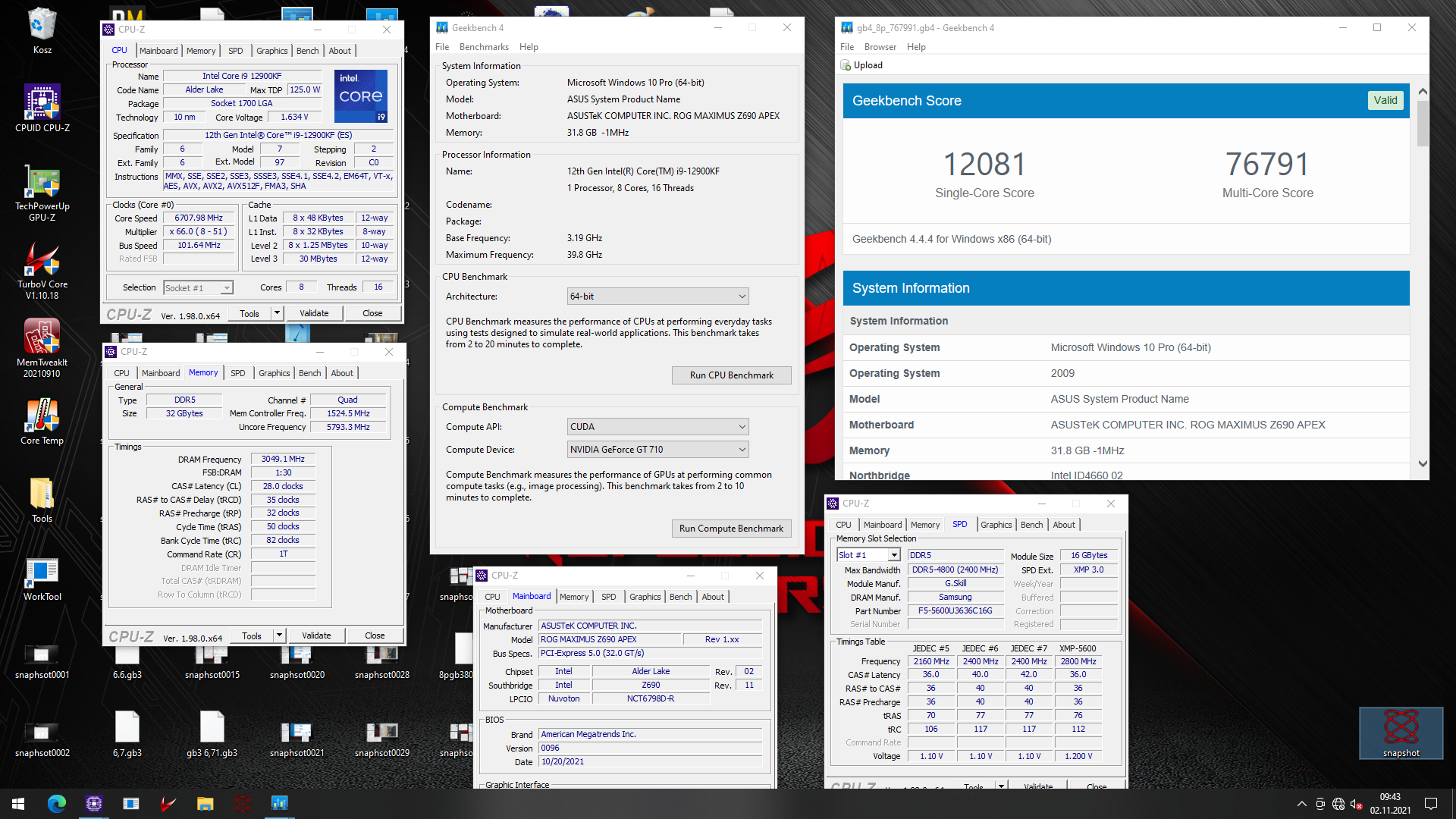Viewport: 1456px width, 819px height.
Task: Open the TechPowerUp GPU-Z desktop shortcut
Action: point(42,192)
